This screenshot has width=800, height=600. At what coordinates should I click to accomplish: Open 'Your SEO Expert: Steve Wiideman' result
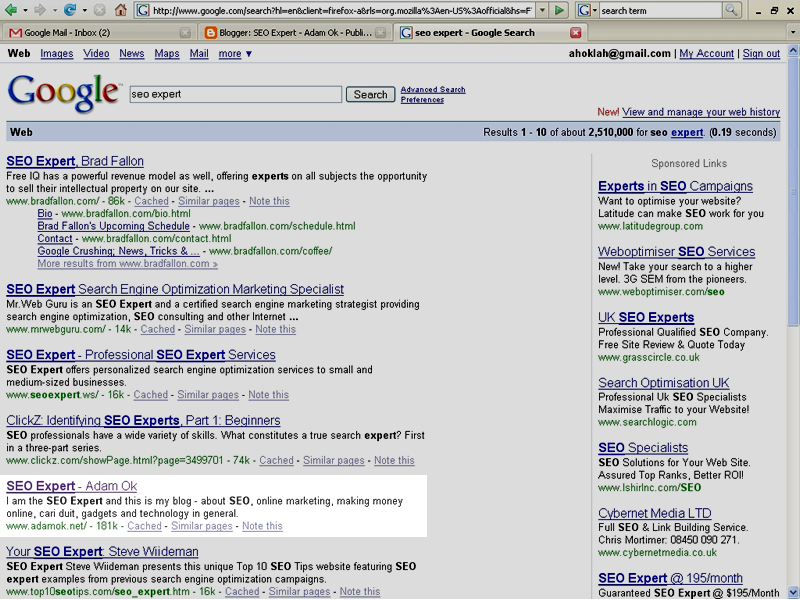tap(102, 552)
